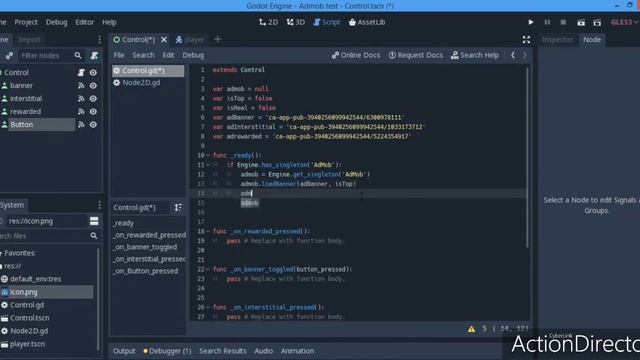The width and height of the screenshot is (640, 360).
Task: Select the interstitial node in tree
Action: point(26,98)
